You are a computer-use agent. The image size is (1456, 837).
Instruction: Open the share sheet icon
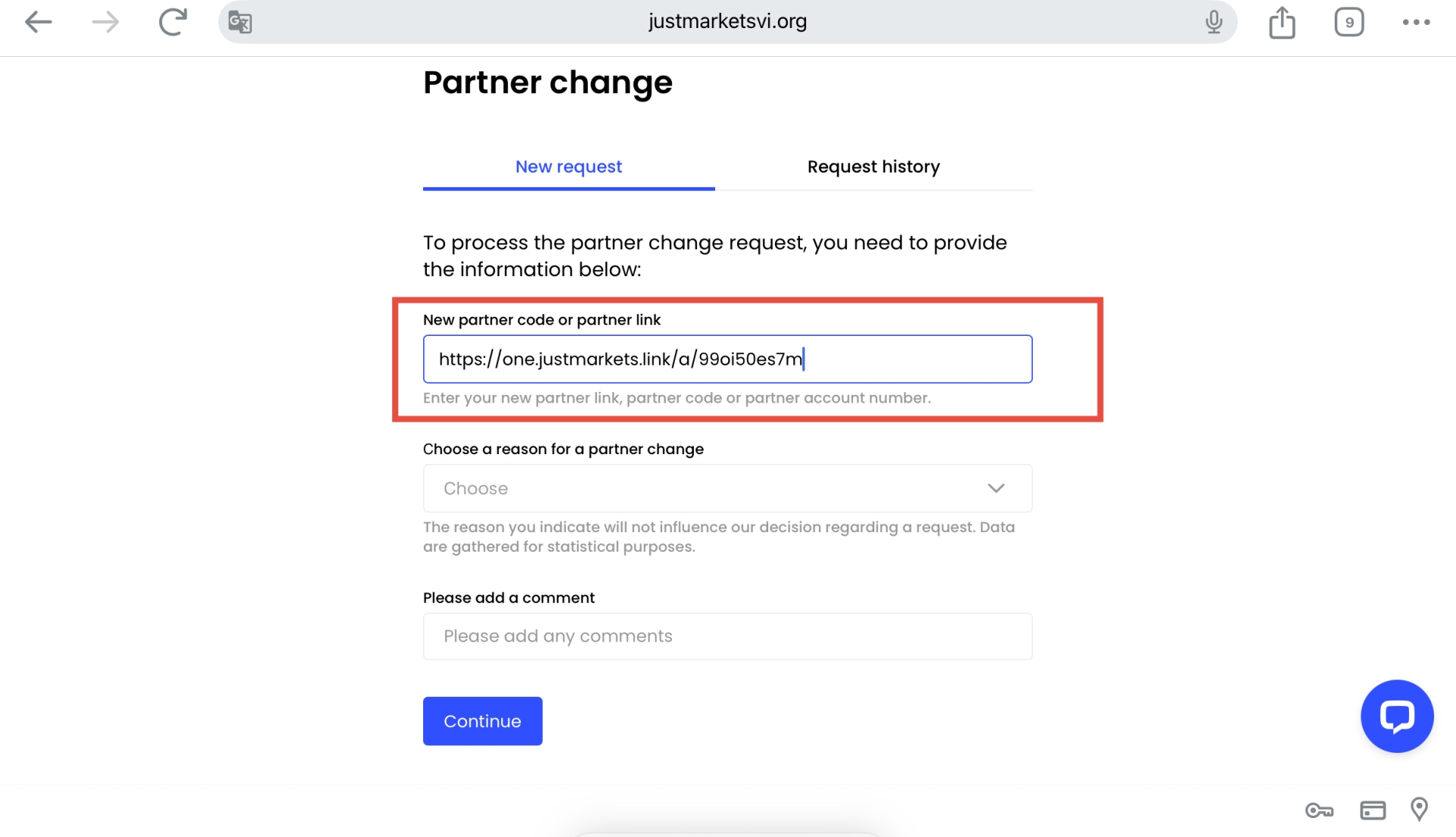[x=1282, y=22]
